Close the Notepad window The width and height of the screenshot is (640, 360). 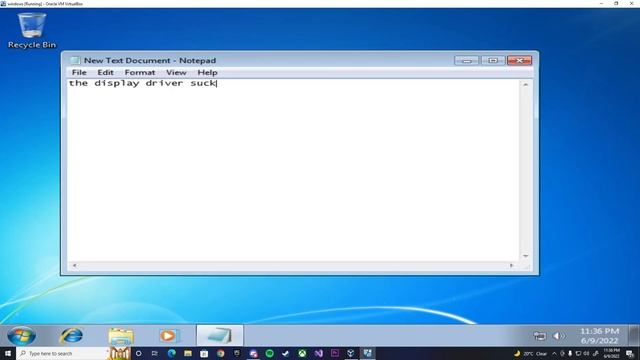coord(519,60)
